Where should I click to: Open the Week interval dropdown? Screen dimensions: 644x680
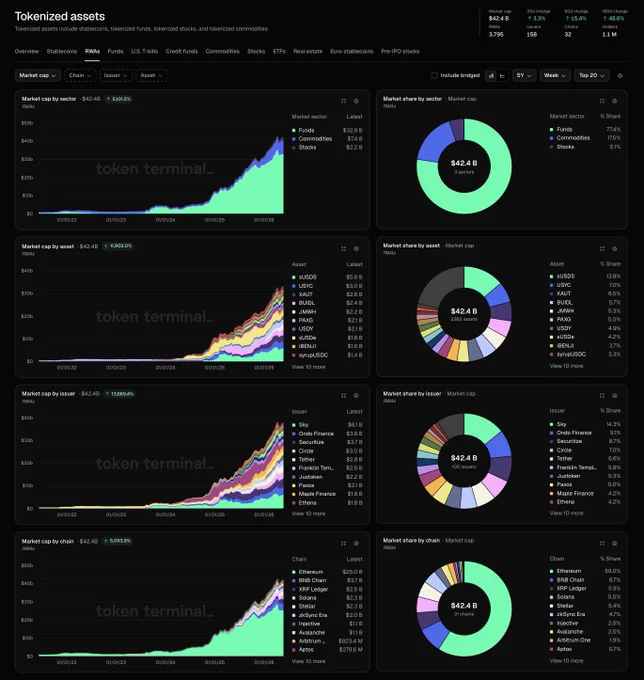[x=555, y=75]
